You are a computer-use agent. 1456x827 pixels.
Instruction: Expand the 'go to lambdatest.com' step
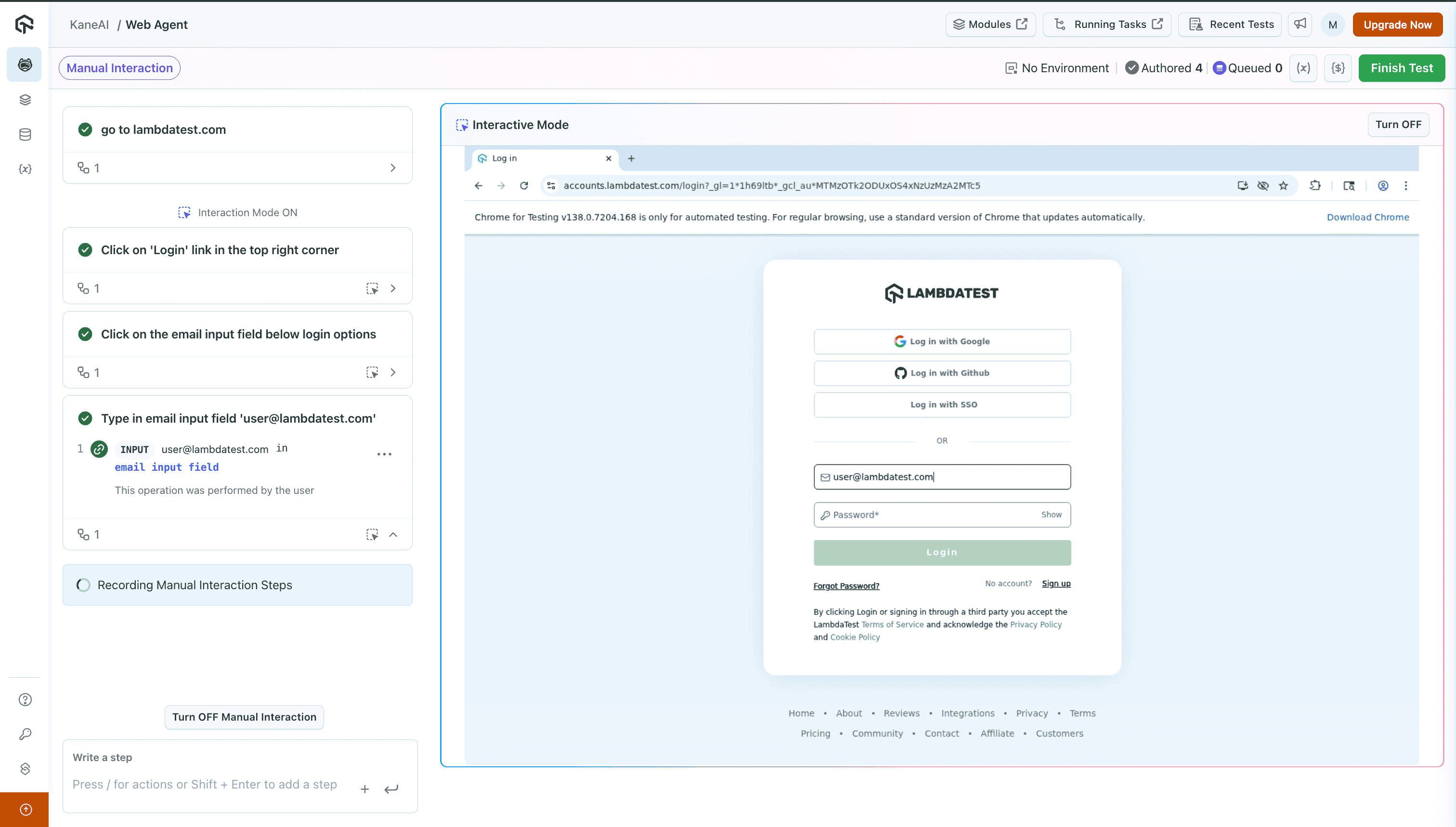click(393, 168)
